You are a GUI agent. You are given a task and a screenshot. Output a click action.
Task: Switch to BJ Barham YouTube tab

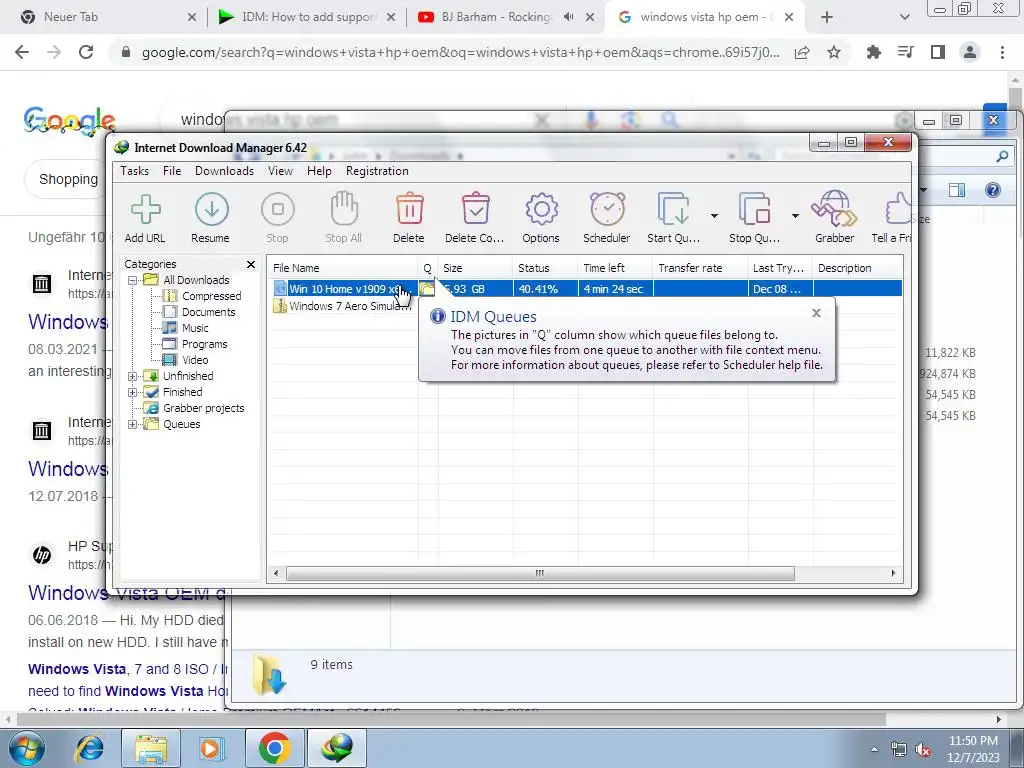pyautogui.click(x=506, y=18)
